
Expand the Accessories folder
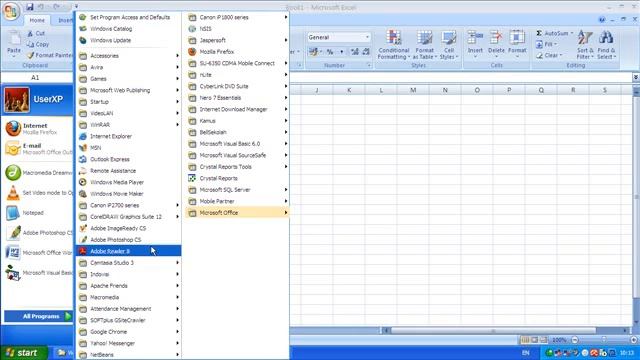coord(128,56)
